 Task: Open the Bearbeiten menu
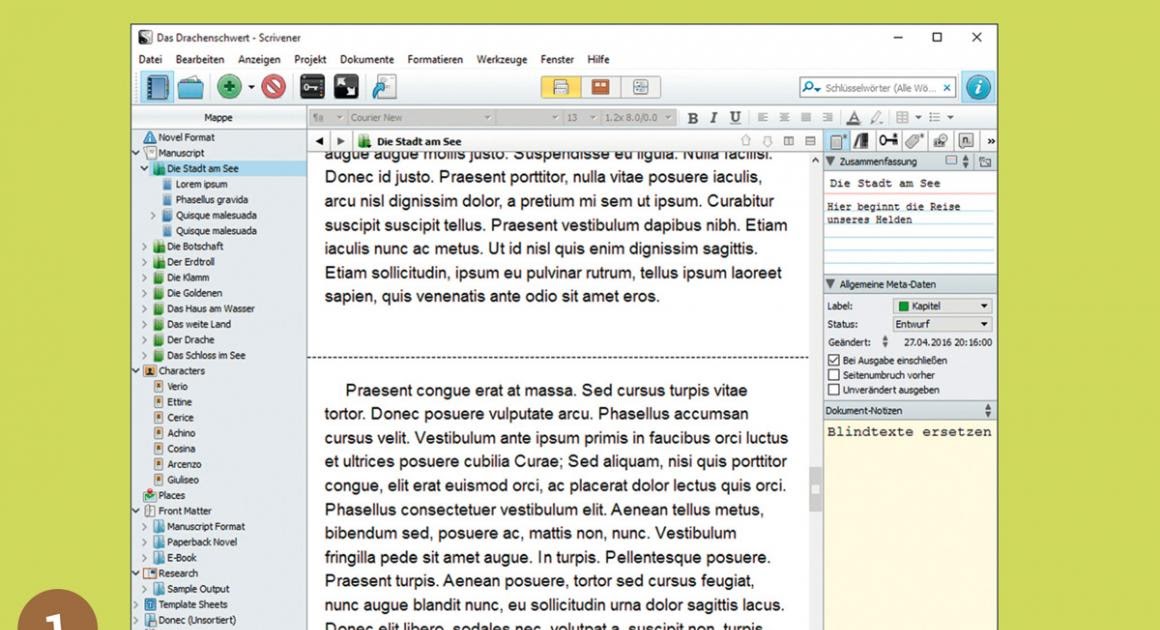(200, 59)
